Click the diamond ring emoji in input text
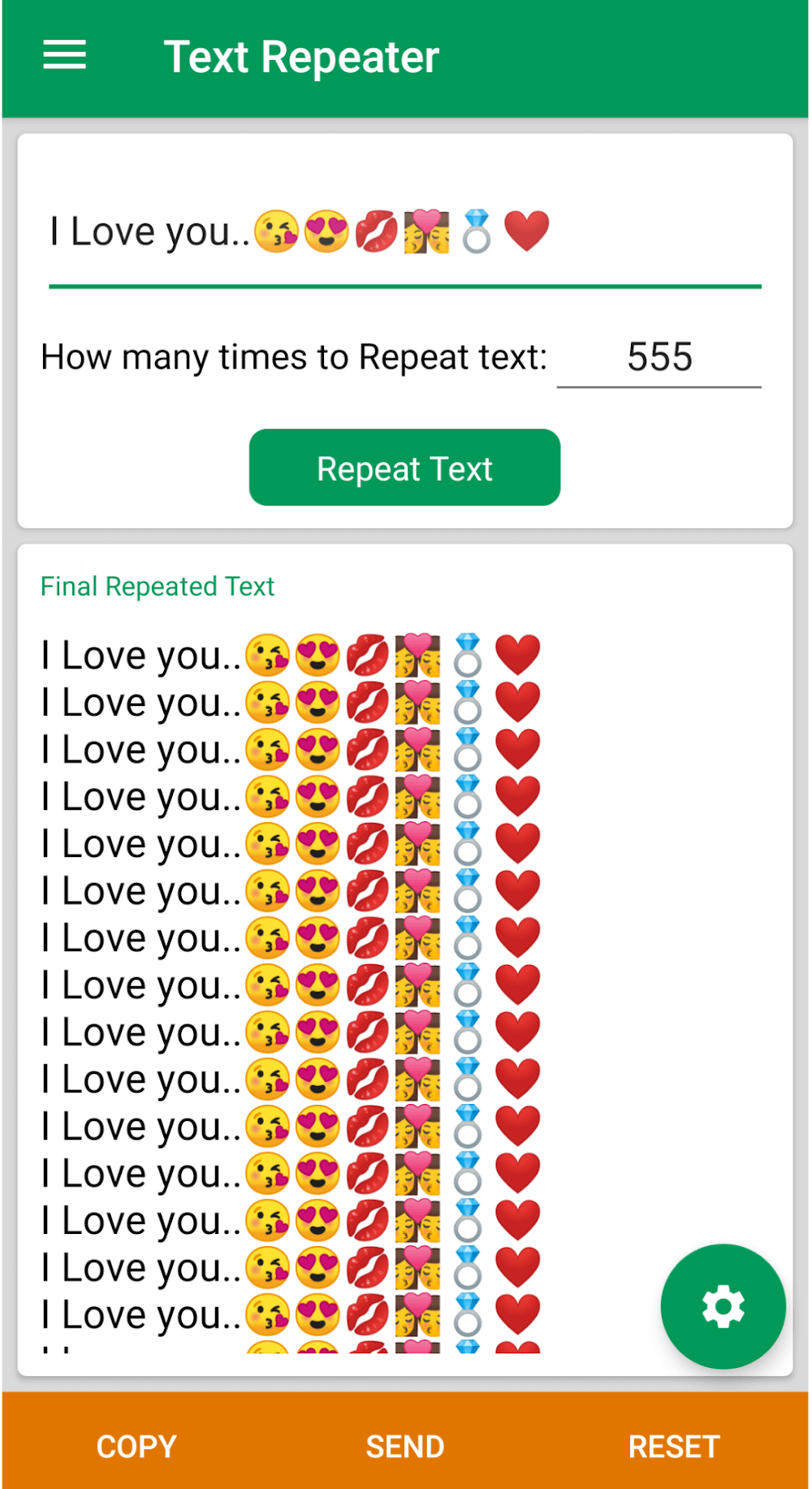The width and height of the screenshot is (812, 1489). [477, 232]
